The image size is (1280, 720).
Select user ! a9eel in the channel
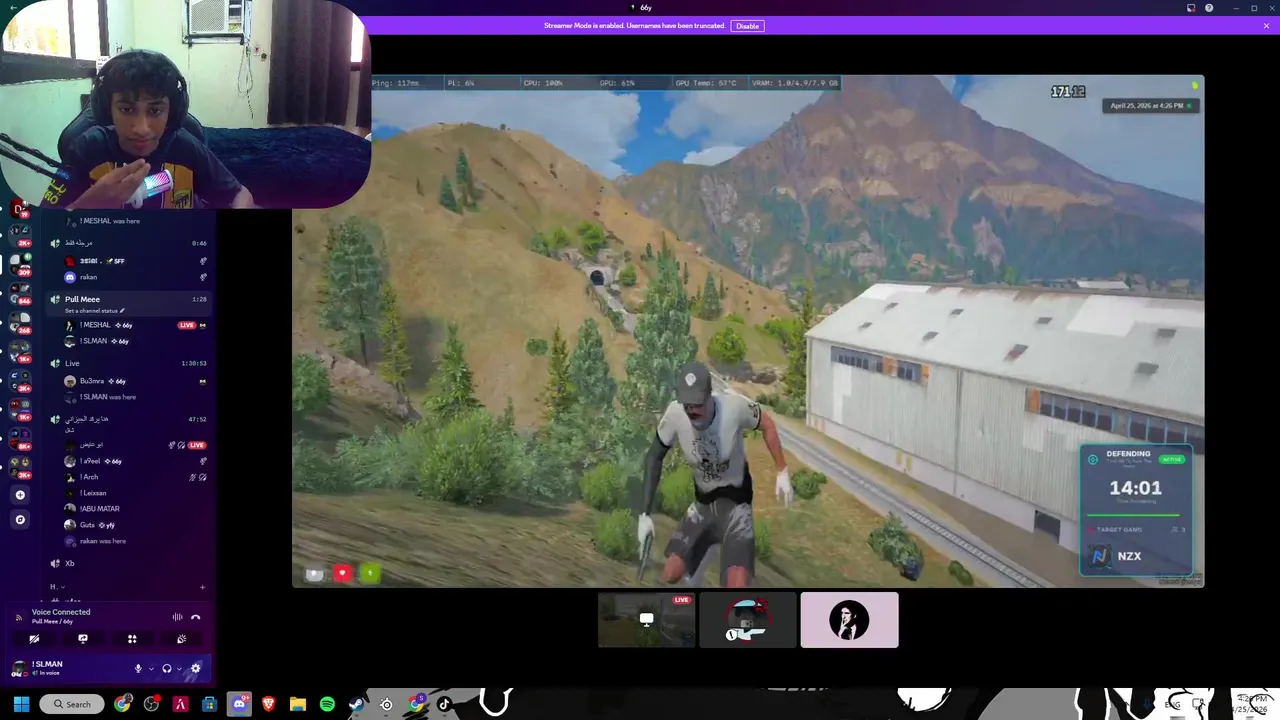point(135,461)
